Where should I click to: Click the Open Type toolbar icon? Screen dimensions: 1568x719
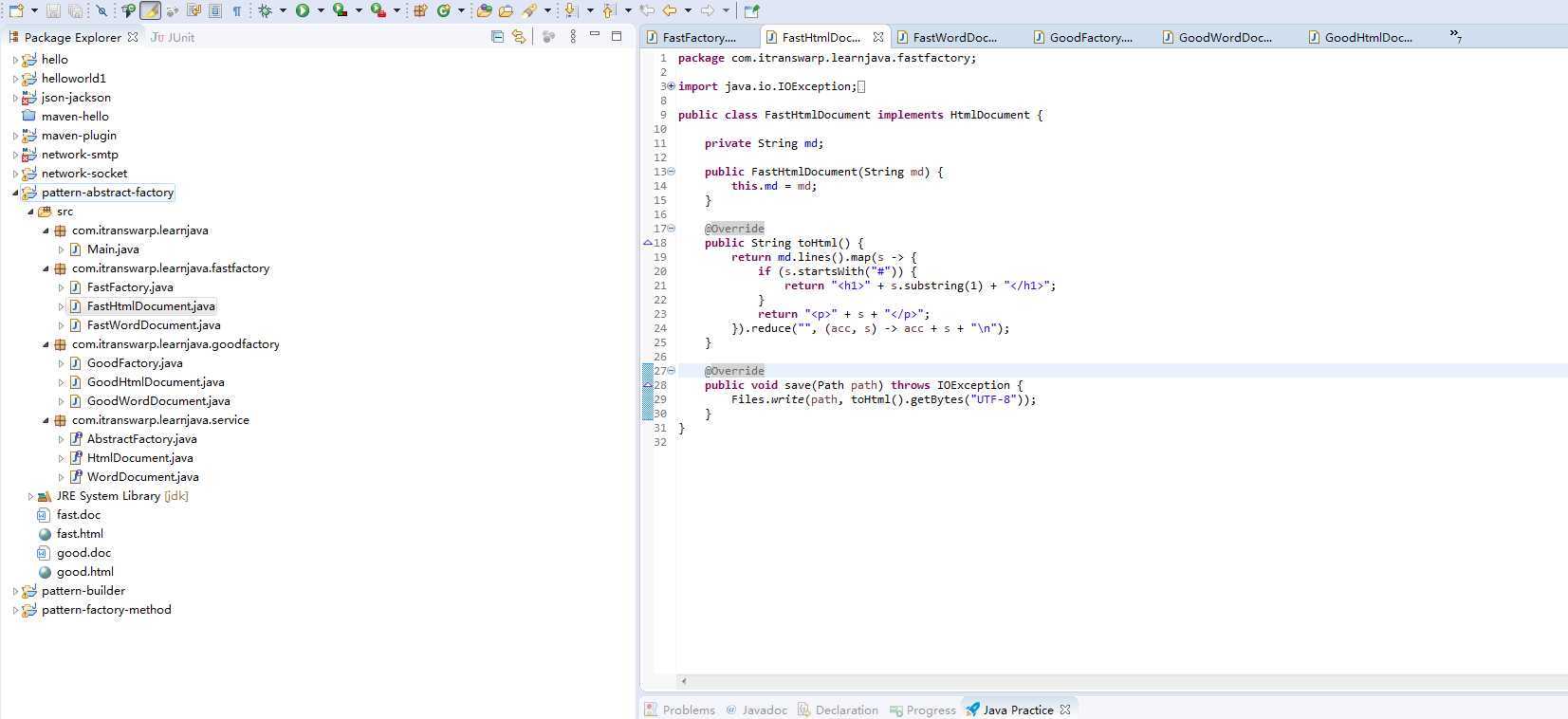(x=484, y=10)
